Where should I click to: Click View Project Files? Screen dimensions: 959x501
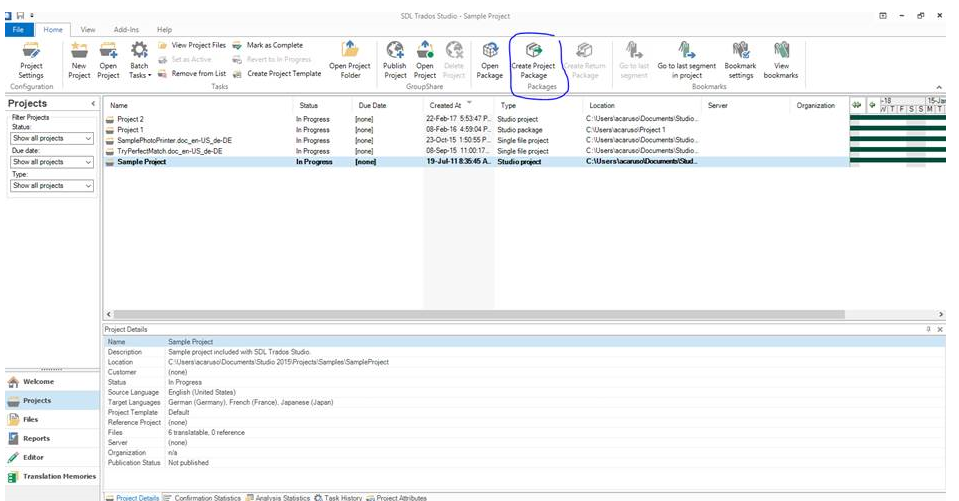pyautogui.click(x=192, y=45)
